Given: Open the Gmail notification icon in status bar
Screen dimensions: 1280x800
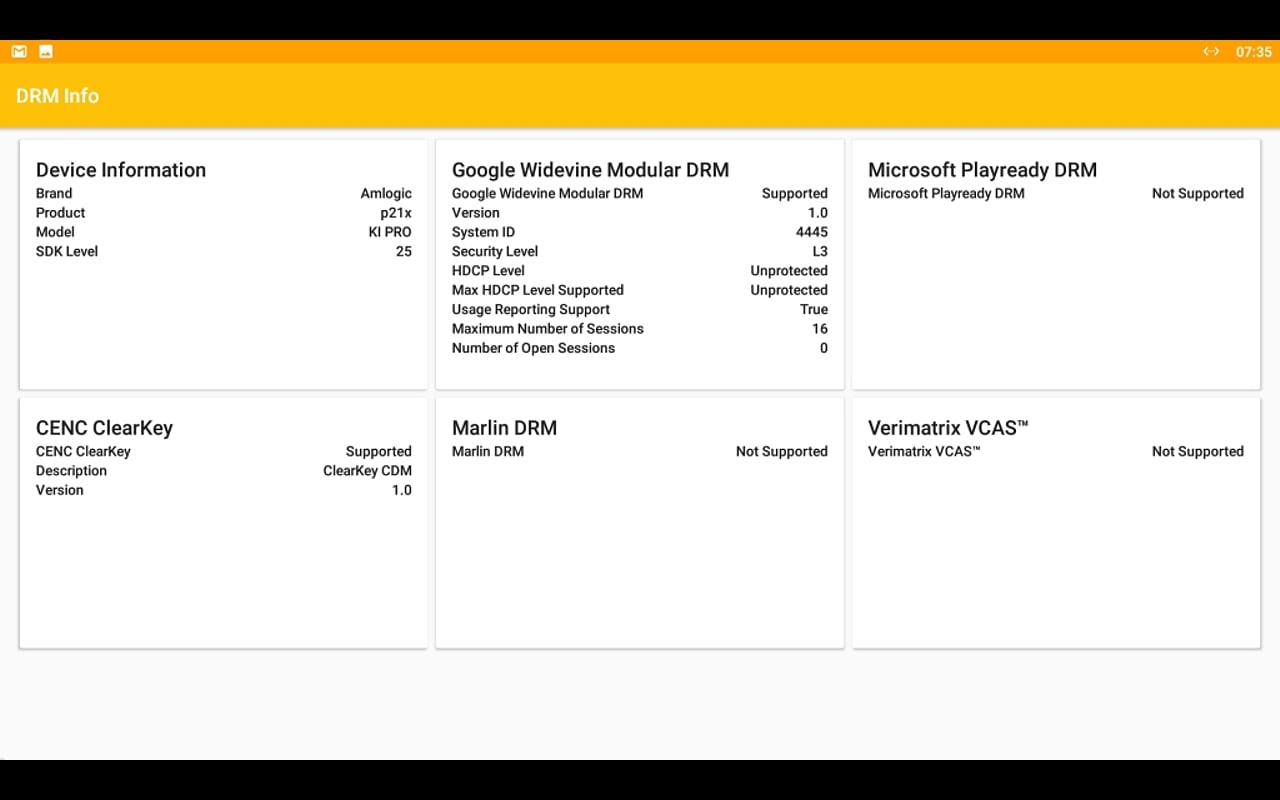Looking at the screenshot, I should tap(19, 51).
